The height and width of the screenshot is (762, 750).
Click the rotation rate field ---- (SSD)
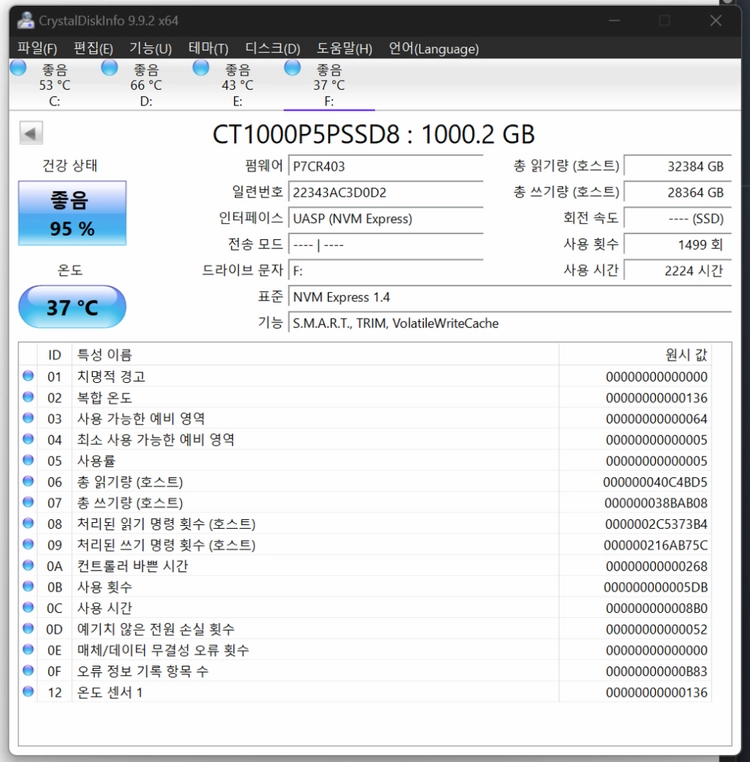678,219
